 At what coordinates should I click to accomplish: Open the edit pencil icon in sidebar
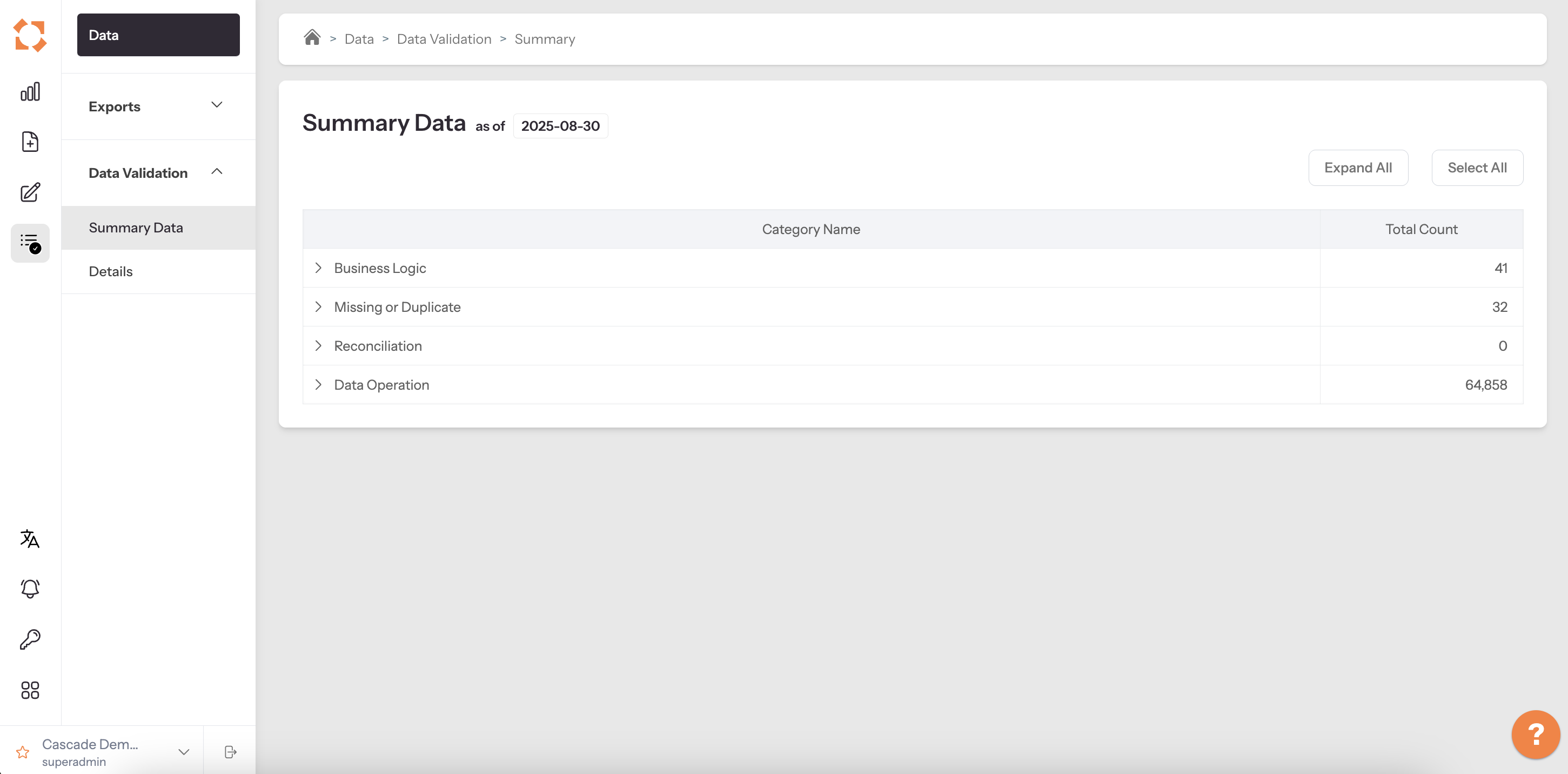pyautogui.click(x=30, y=192)
